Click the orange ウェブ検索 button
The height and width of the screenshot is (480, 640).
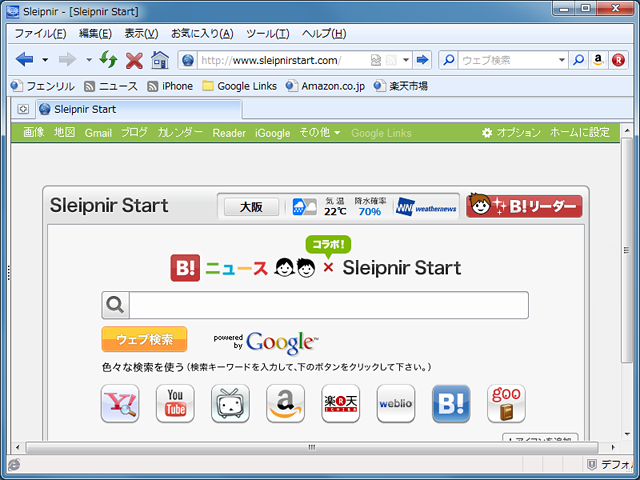144,339
